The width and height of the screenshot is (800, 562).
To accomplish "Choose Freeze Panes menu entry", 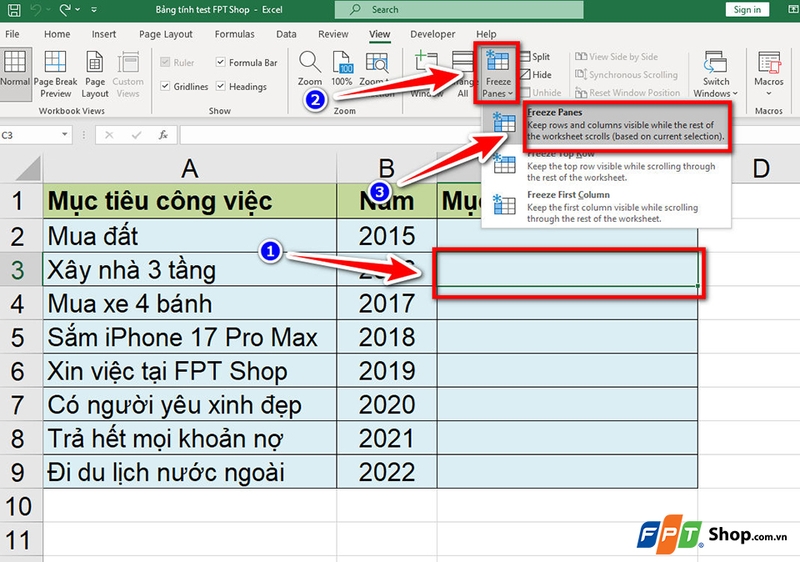I will (607, 124).
